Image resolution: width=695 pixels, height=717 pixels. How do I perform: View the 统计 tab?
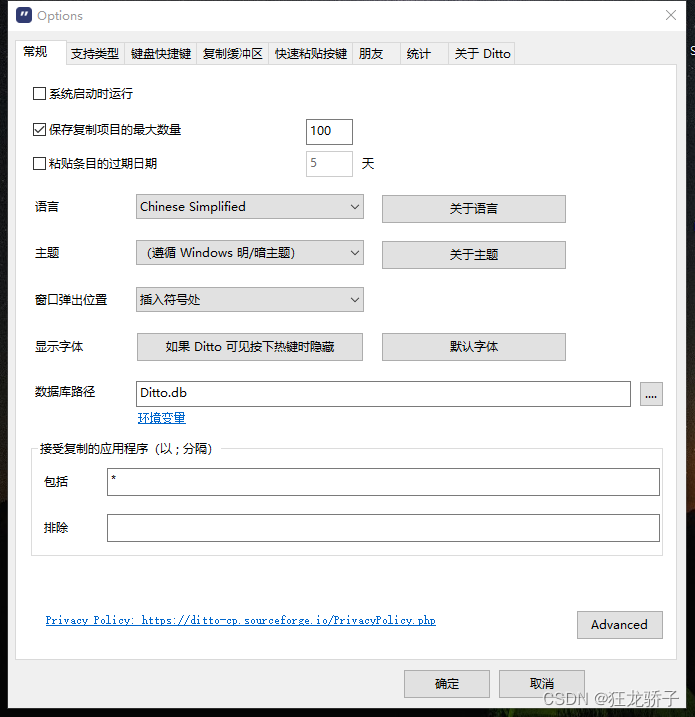[x=424, y=54]
